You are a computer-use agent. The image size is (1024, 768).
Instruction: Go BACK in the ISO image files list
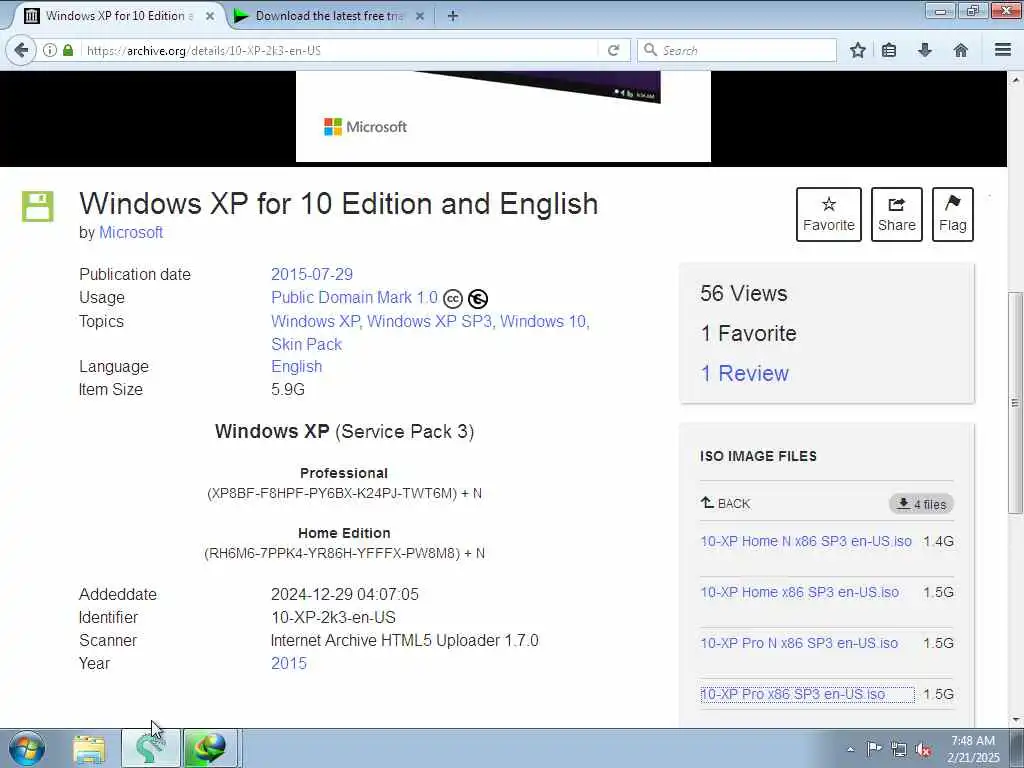click(726, 504)
